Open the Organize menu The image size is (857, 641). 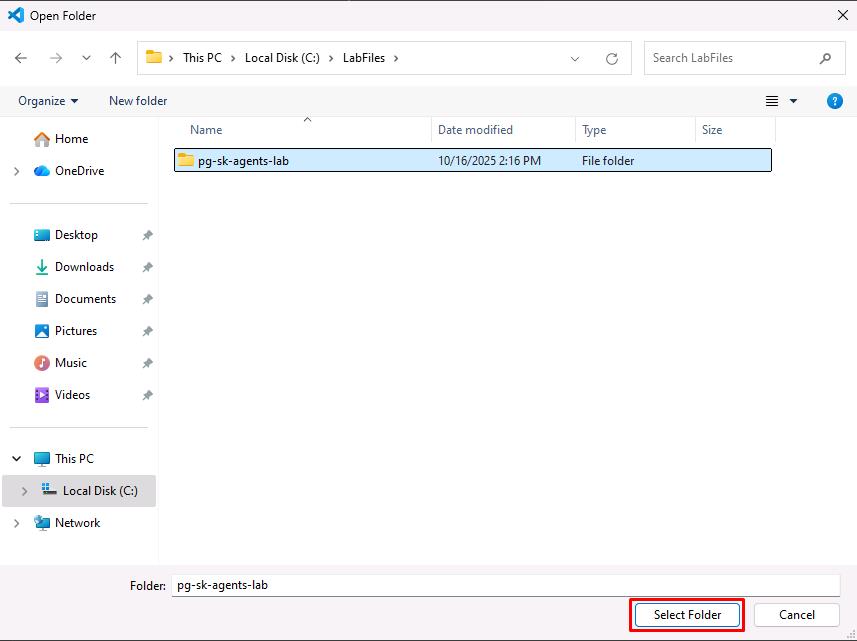(48, 101)
